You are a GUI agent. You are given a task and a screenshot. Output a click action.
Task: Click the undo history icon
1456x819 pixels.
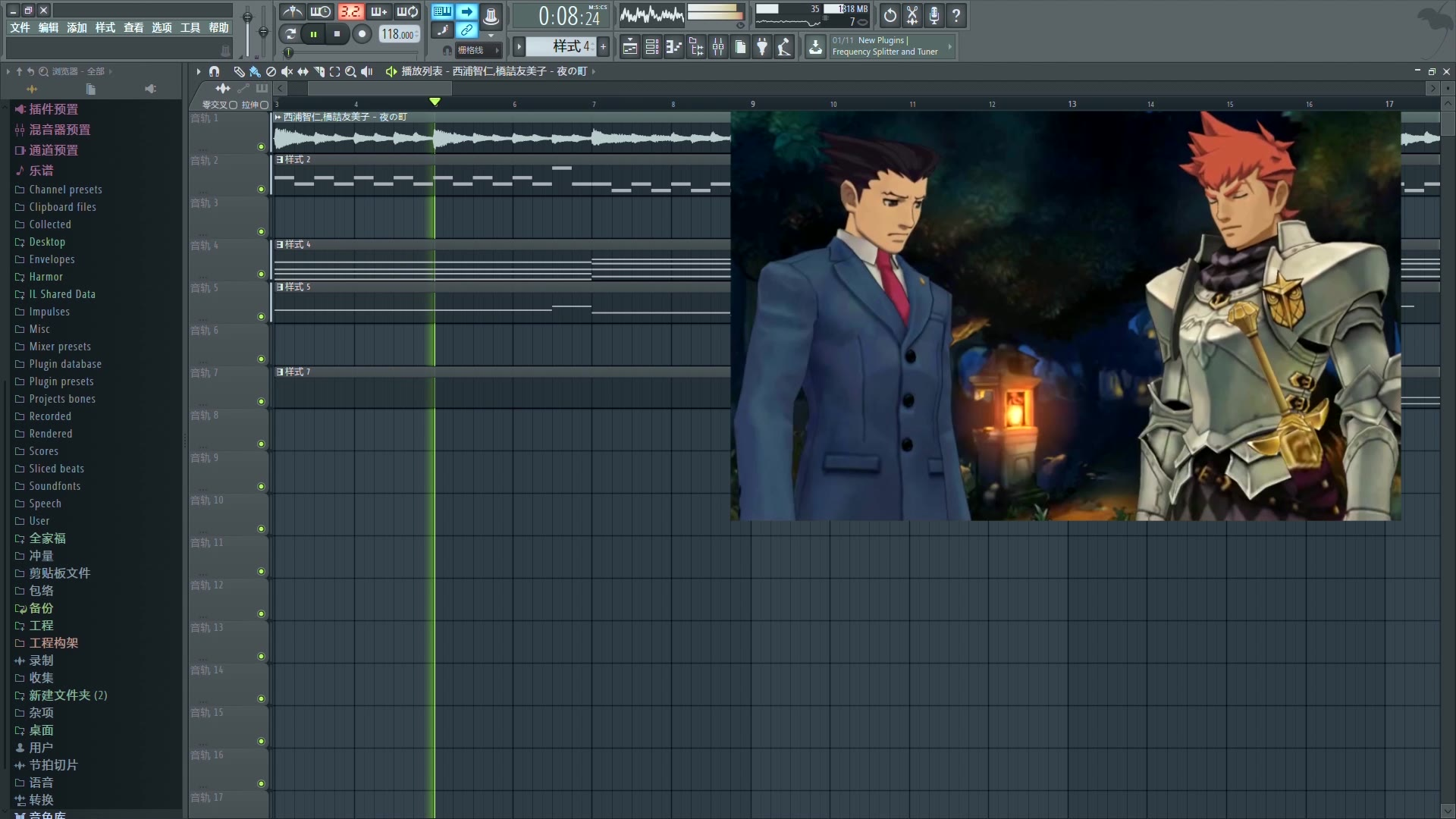(x=890, y=15)
